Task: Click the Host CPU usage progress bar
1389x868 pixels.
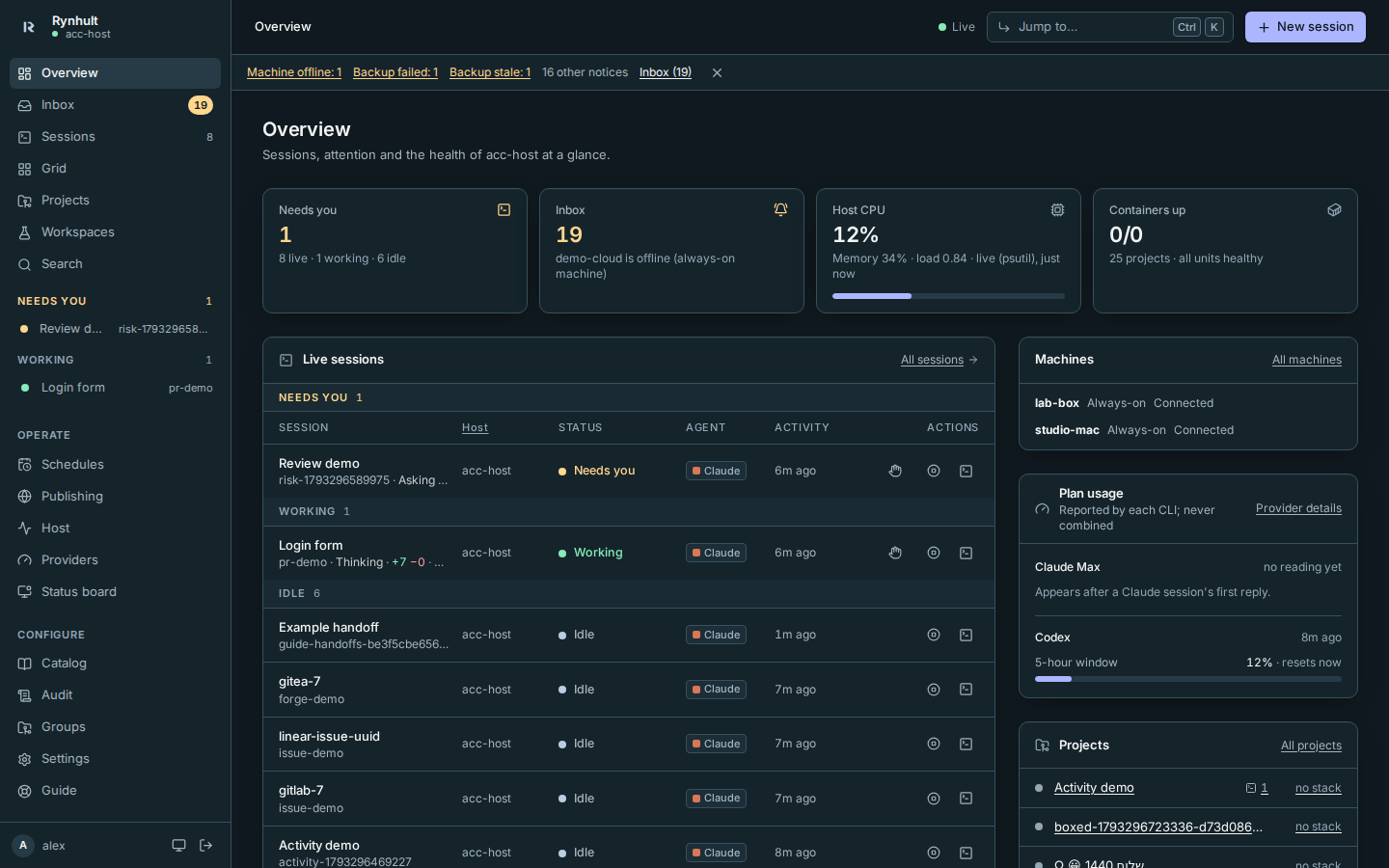Action: [x=948, y=296]
